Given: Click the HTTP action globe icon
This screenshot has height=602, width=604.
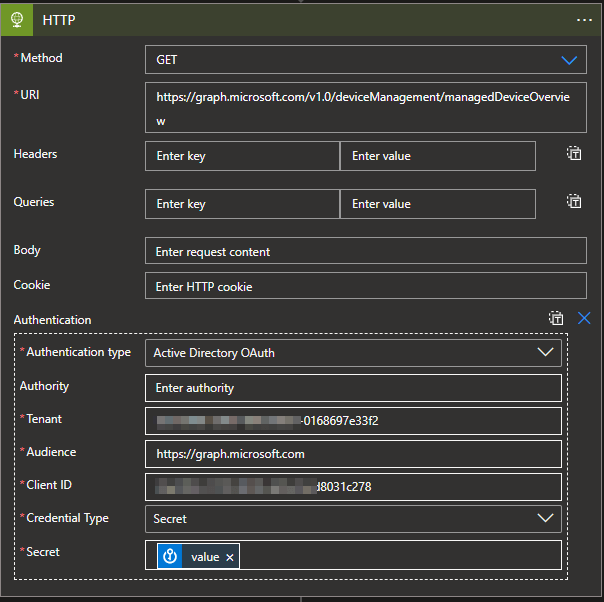Looking at the screenshot, I should 18,20.
